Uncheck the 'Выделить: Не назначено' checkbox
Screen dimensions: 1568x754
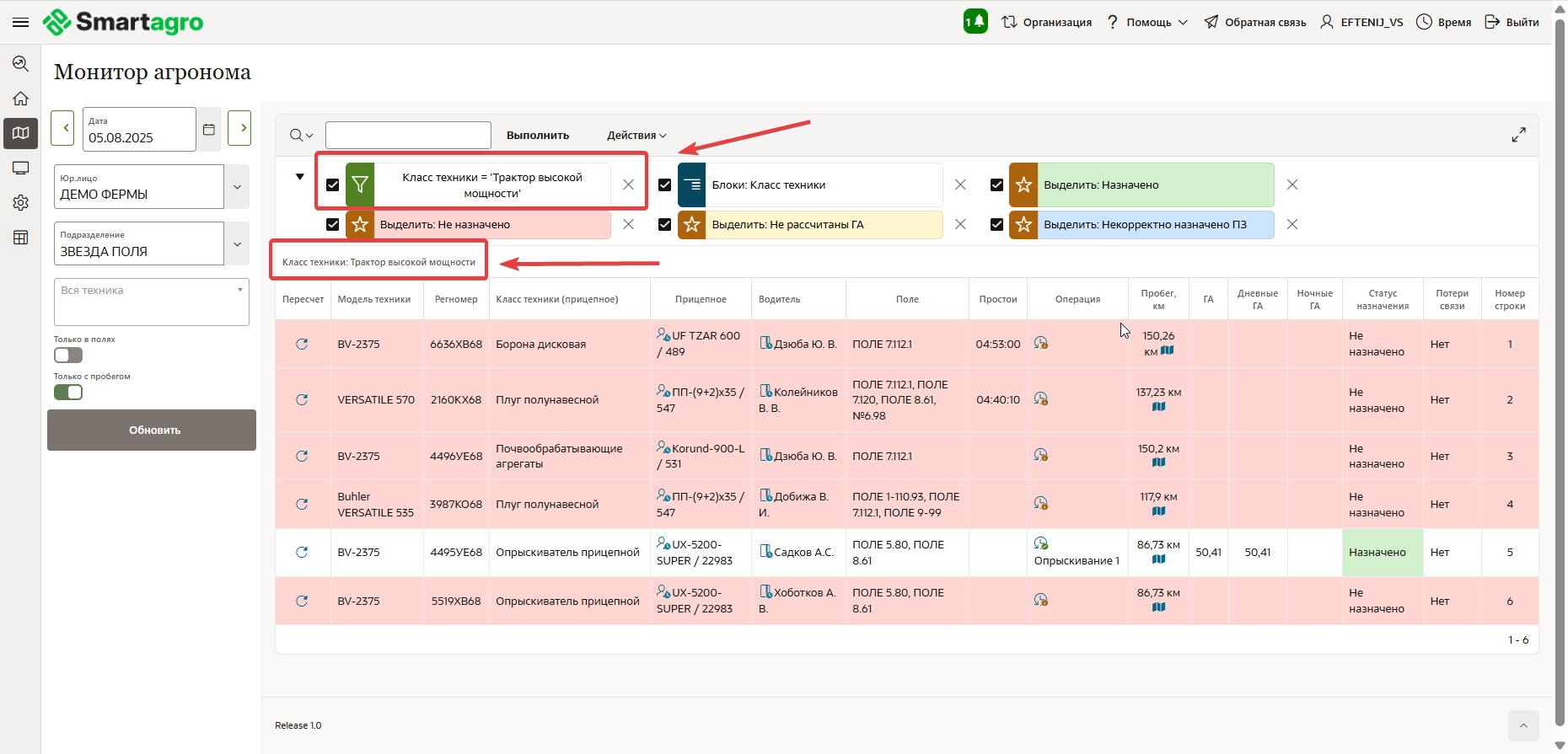332,225
